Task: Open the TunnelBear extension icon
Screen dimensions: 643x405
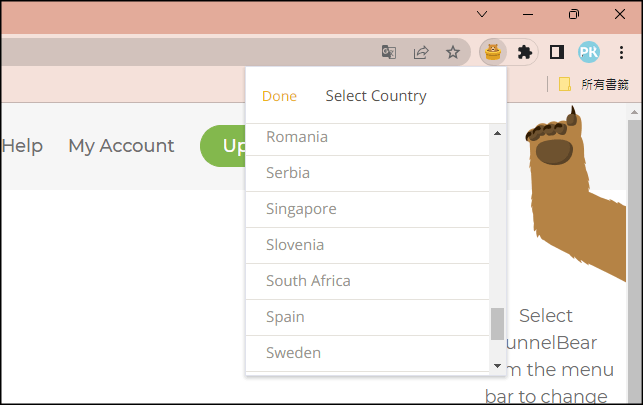Action: click(493, 52)
